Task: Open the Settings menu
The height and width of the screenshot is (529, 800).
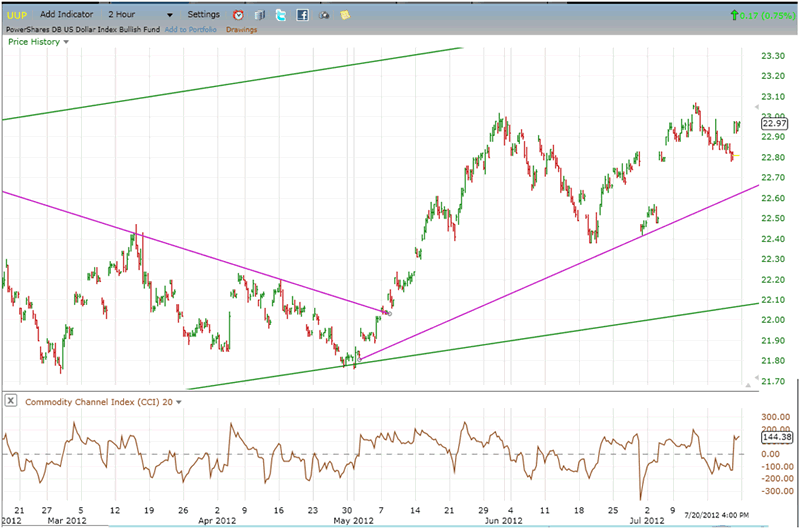Action: (203, 15)
